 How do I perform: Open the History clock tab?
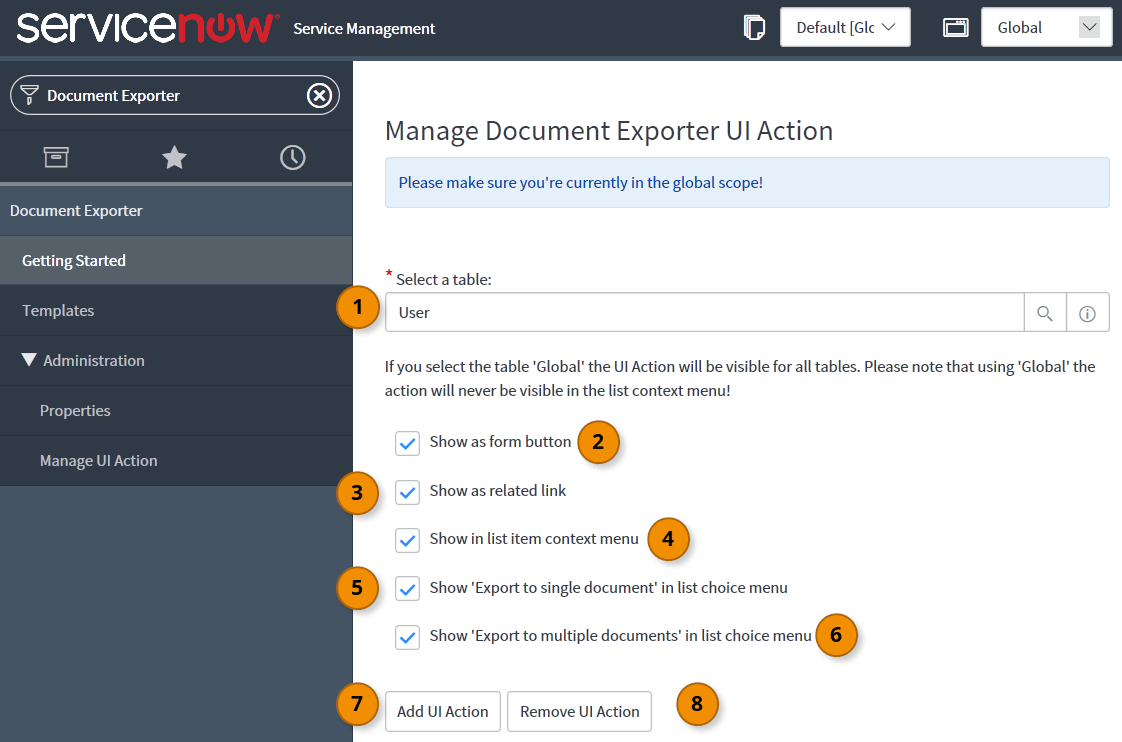pos(293,157)
